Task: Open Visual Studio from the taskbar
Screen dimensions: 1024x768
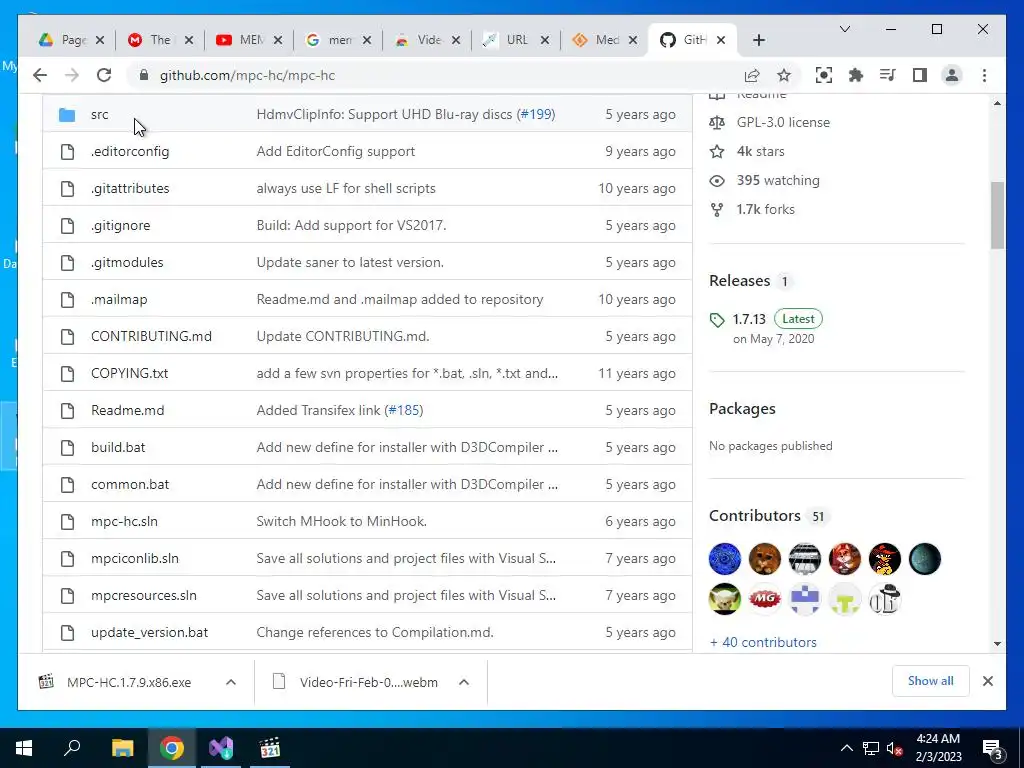Action: click(221, 748)
